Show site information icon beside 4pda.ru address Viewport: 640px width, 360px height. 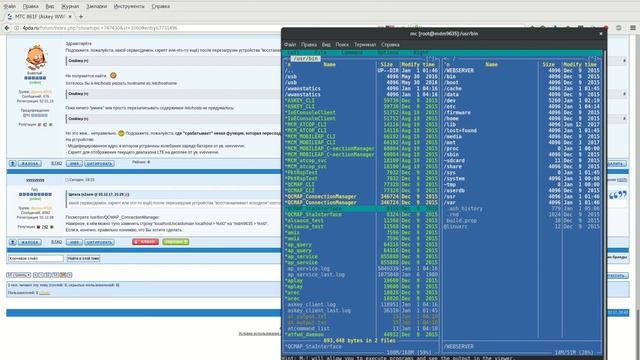(16, 28)
